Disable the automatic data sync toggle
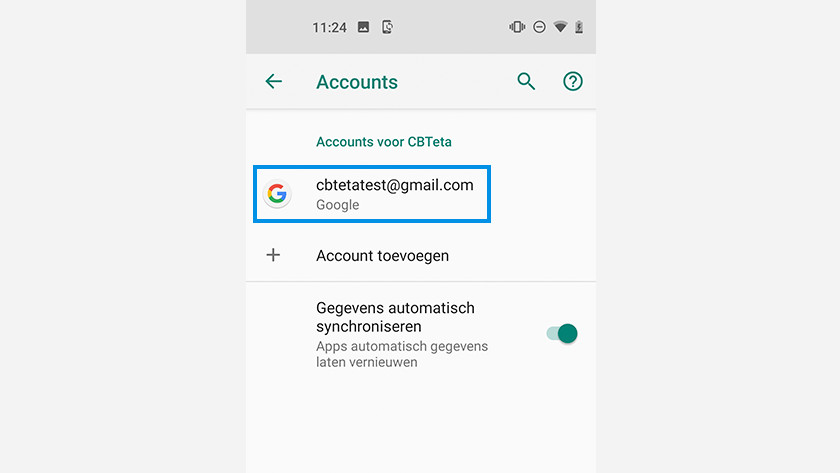 tap(561, 334)
